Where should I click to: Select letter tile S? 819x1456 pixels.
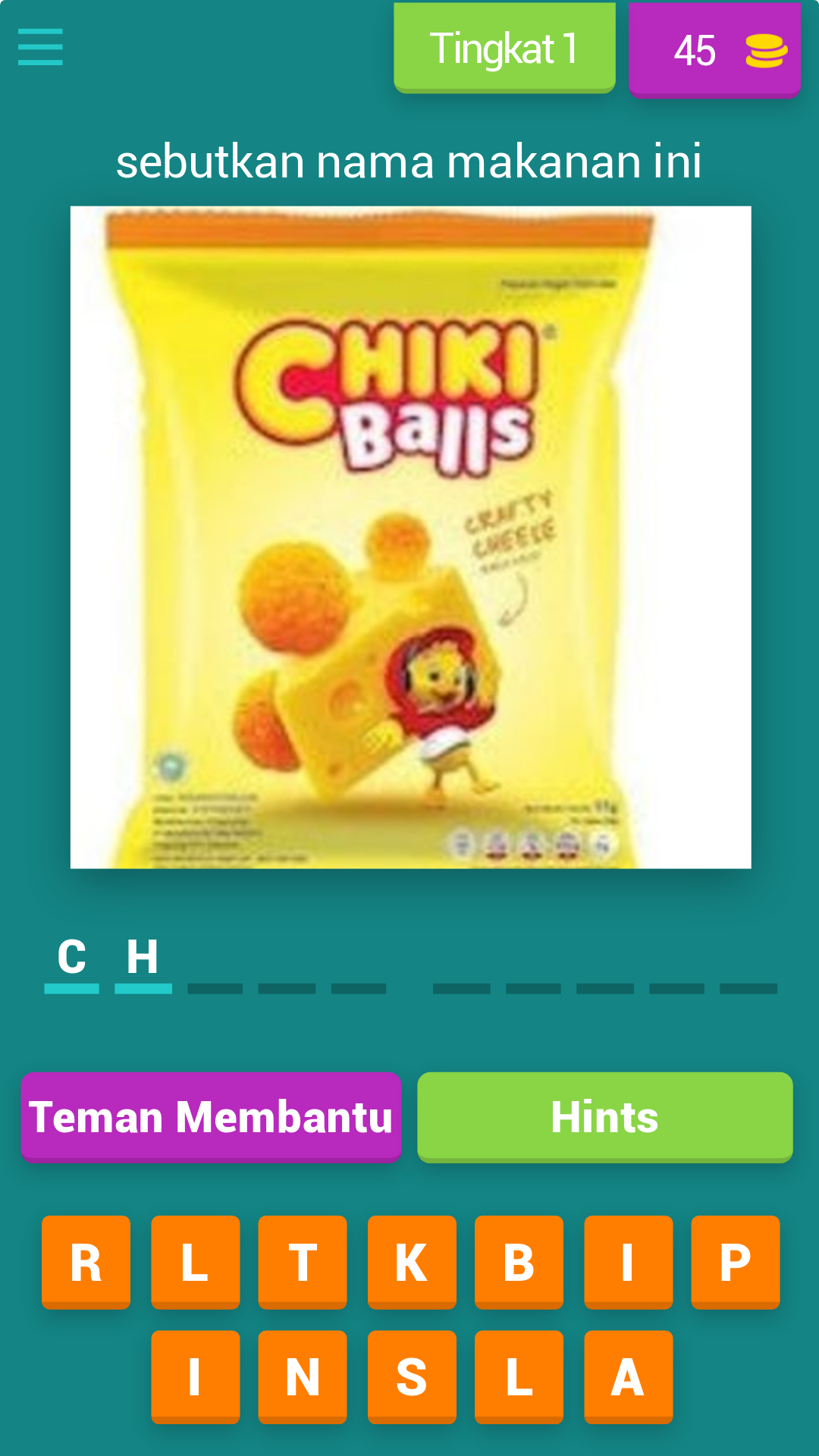tap(412, 1377)
